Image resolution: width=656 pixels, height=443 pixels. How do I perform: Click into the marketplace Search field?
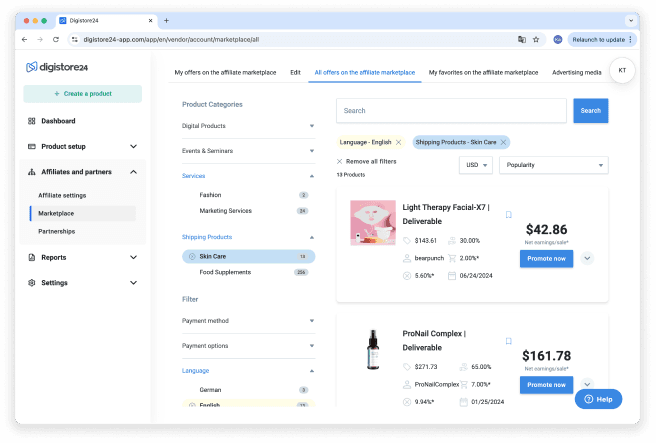click(451, 110)
